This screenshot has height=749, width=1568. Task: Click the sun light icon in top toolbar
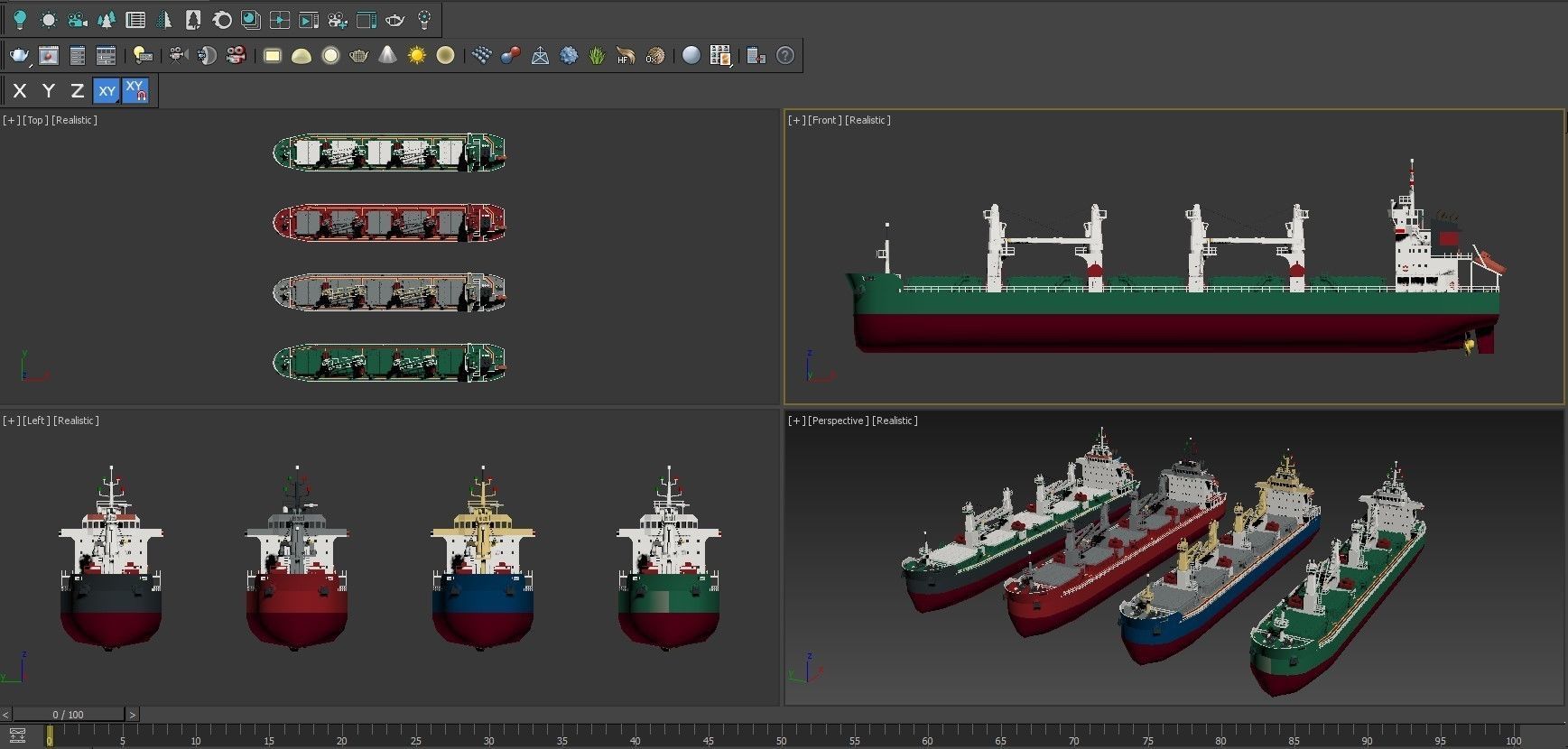[49, 19]
